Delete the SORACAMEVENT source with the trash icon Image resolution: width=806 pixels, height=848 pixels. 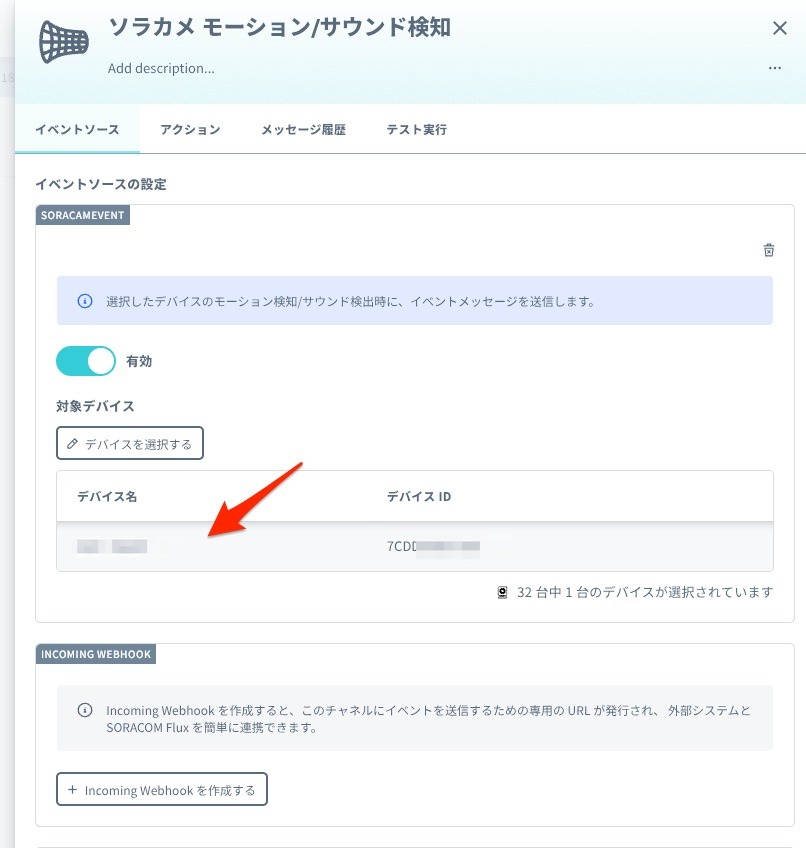[768, 250]
